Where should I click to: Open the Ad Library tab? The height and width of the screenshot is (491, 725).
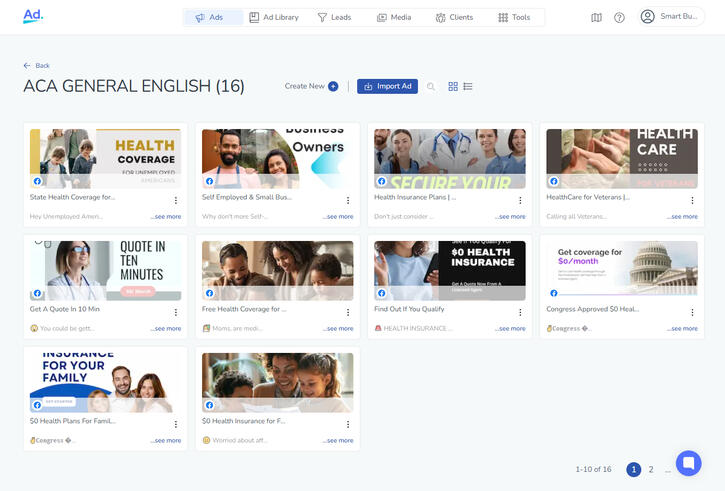(x=274, y=17)
